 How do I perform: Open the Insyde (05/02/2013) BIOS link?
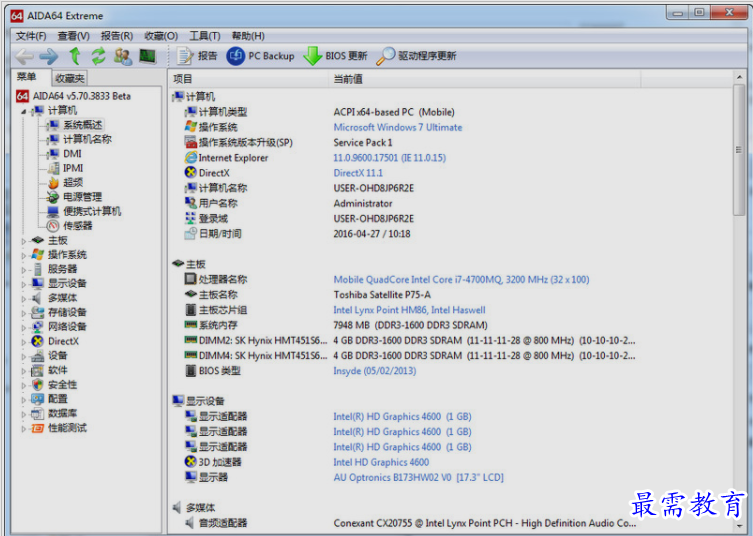(x=375, y=371)
